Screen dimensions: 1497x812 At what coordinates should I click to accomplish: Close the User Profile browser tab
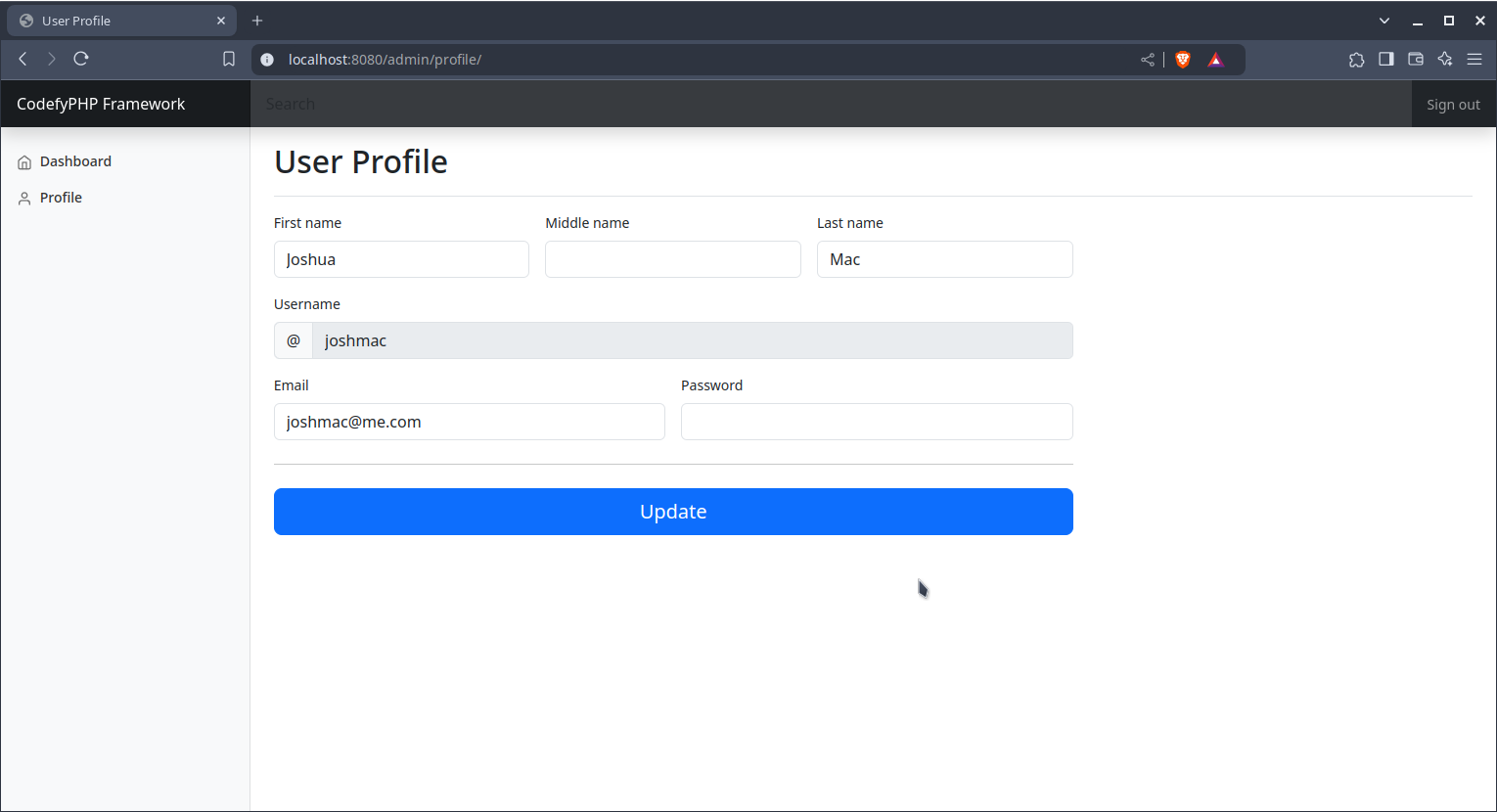tap(221, 21)
